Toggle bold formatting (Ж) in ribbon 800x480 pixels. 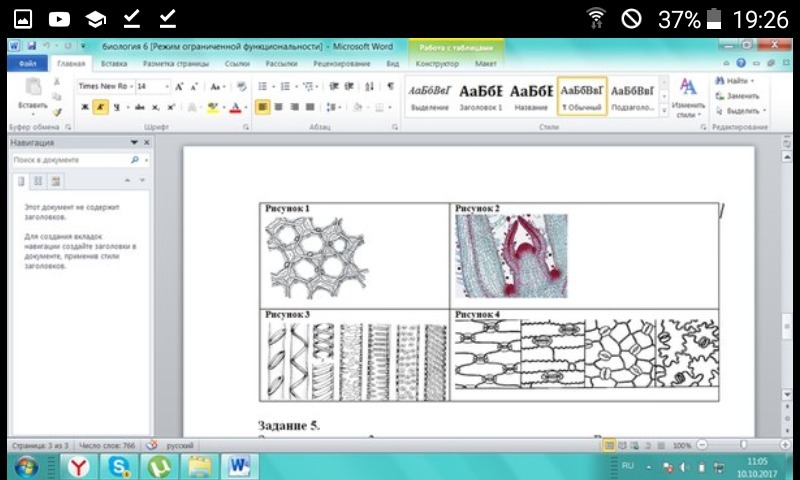coord(85,107)
